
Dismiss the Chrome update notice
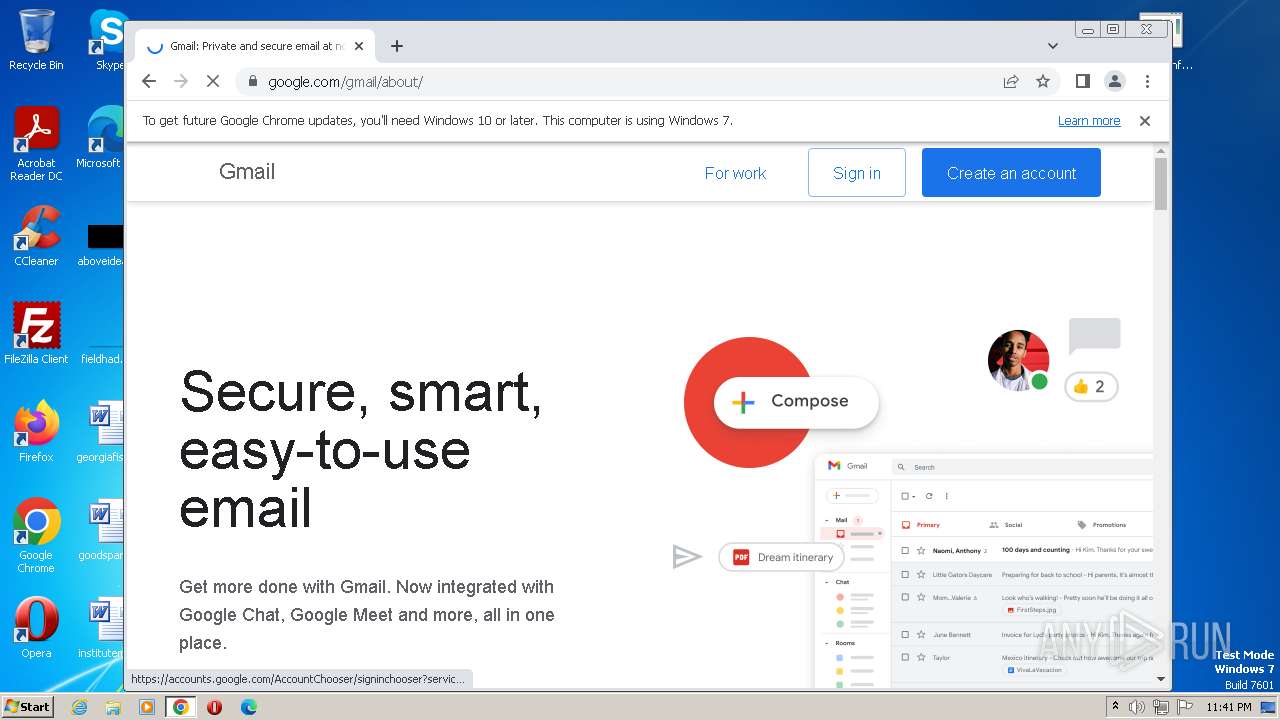point(1145,121)
